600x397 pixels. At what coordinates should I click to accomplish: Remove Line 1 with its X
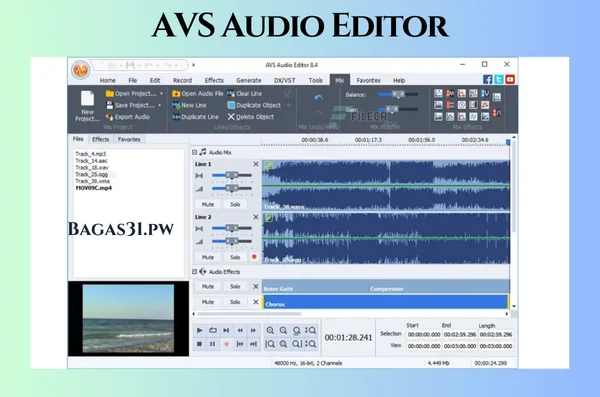tap(256, 164)
